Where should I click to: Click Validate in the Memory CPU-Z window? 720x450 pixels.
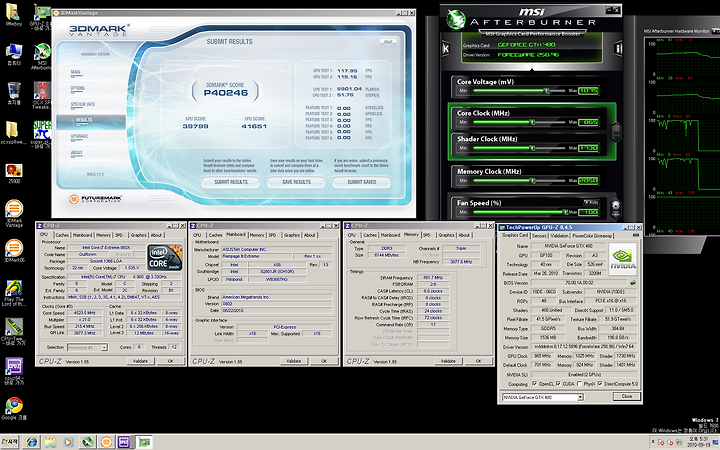[x=448, y=361]
